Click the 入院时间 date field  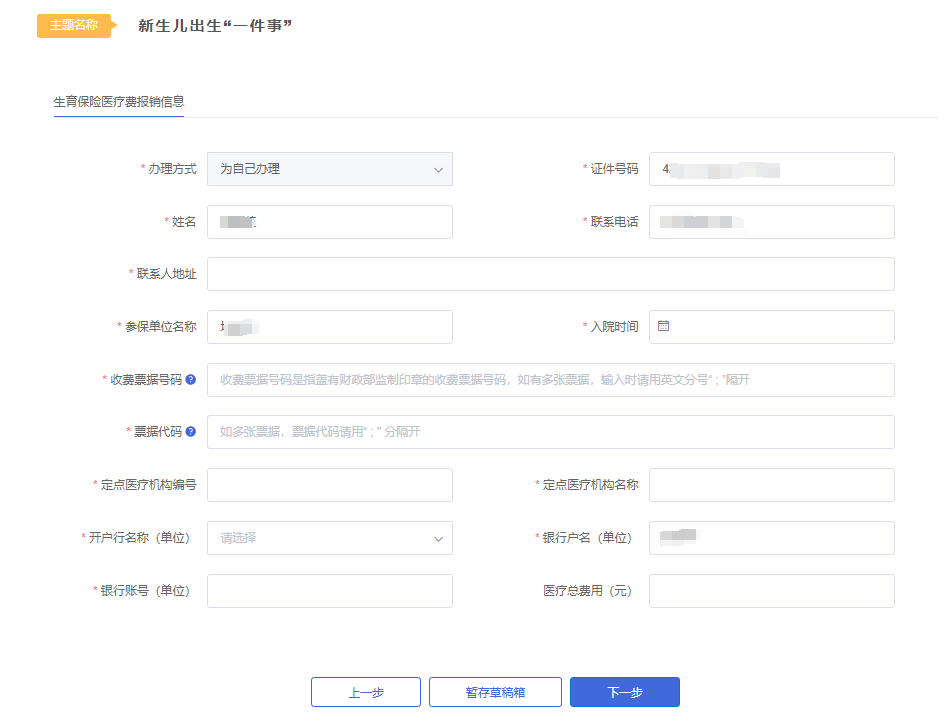pyautogui.click(x=771, y=327)
